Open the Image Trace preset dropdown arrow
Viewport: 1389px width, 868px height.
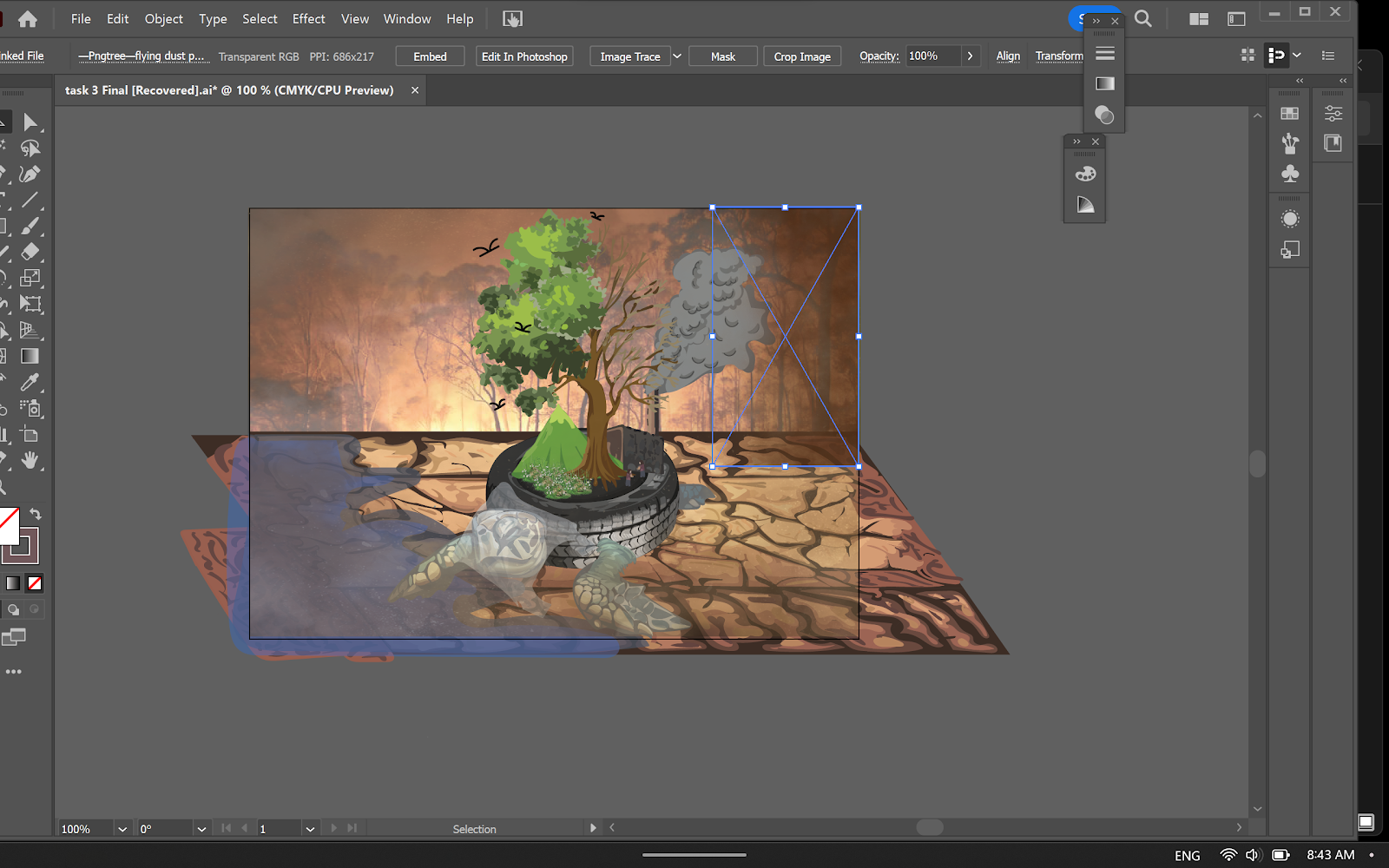[x=677, y=56]
